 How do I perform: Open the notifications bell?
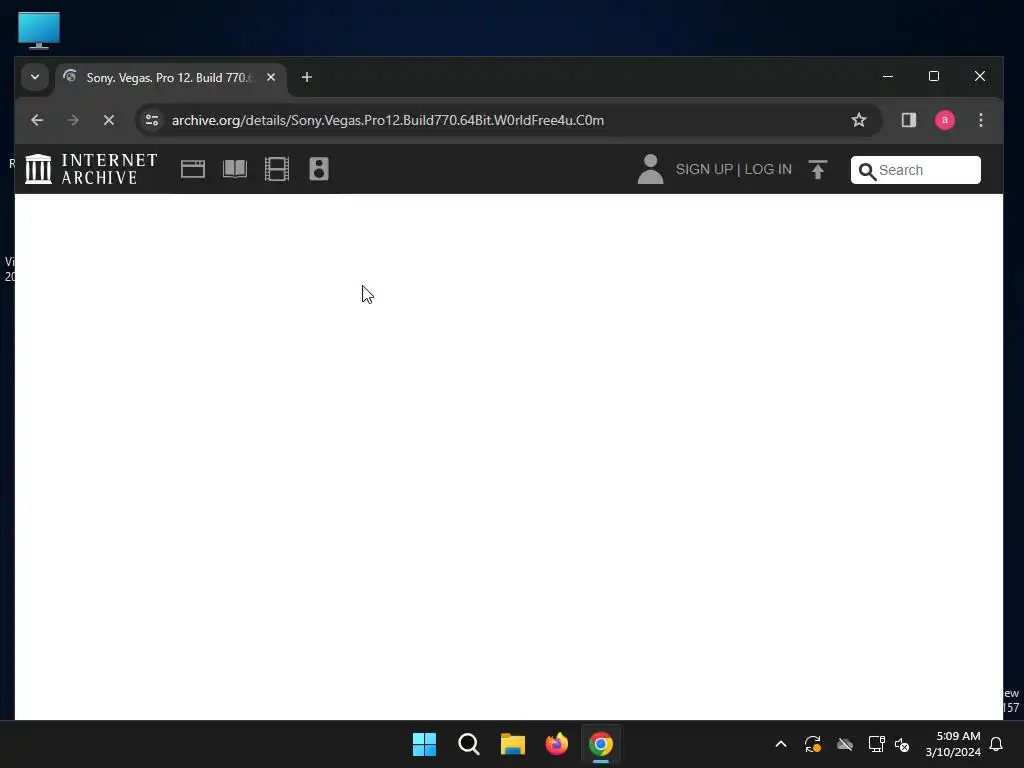pos(996,744)
